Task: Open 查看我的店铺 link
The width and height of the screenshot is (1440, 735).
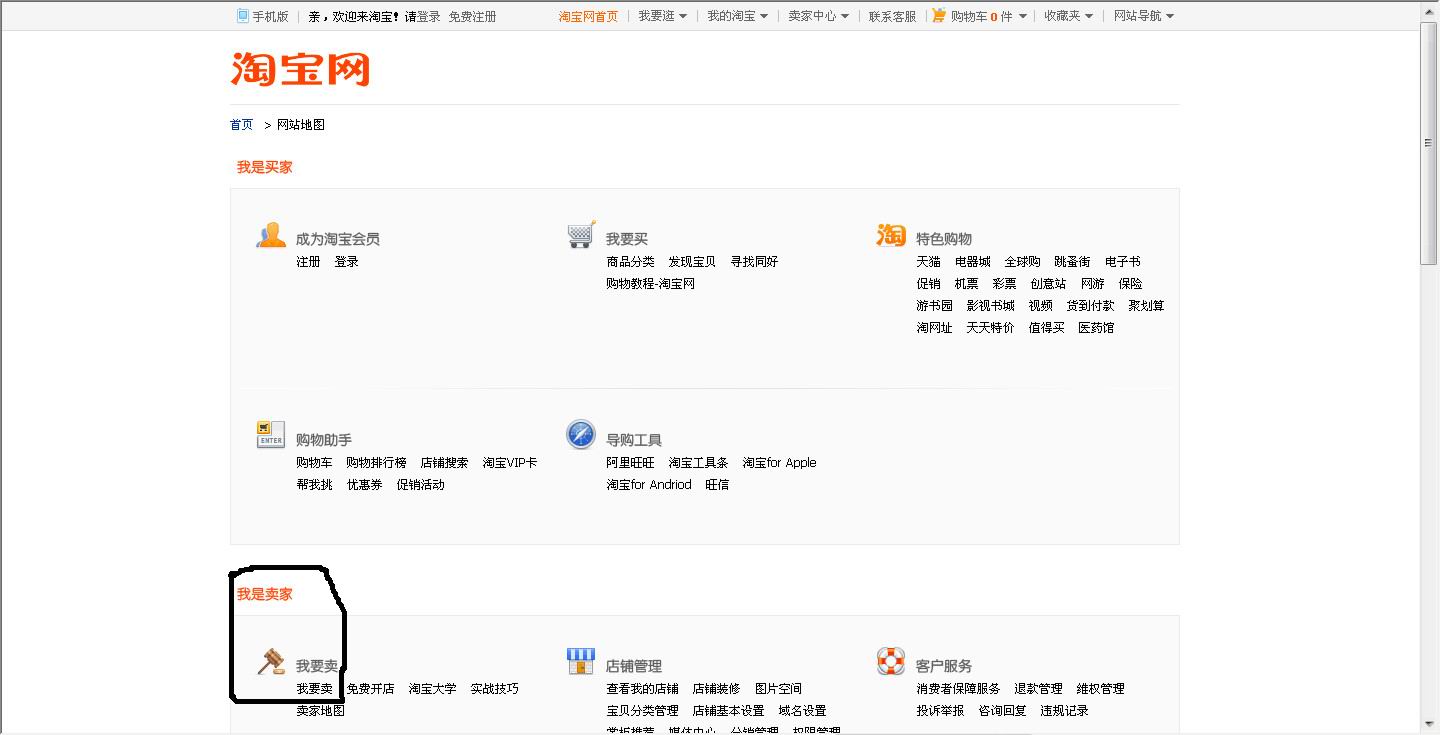Action: point(642,689)
